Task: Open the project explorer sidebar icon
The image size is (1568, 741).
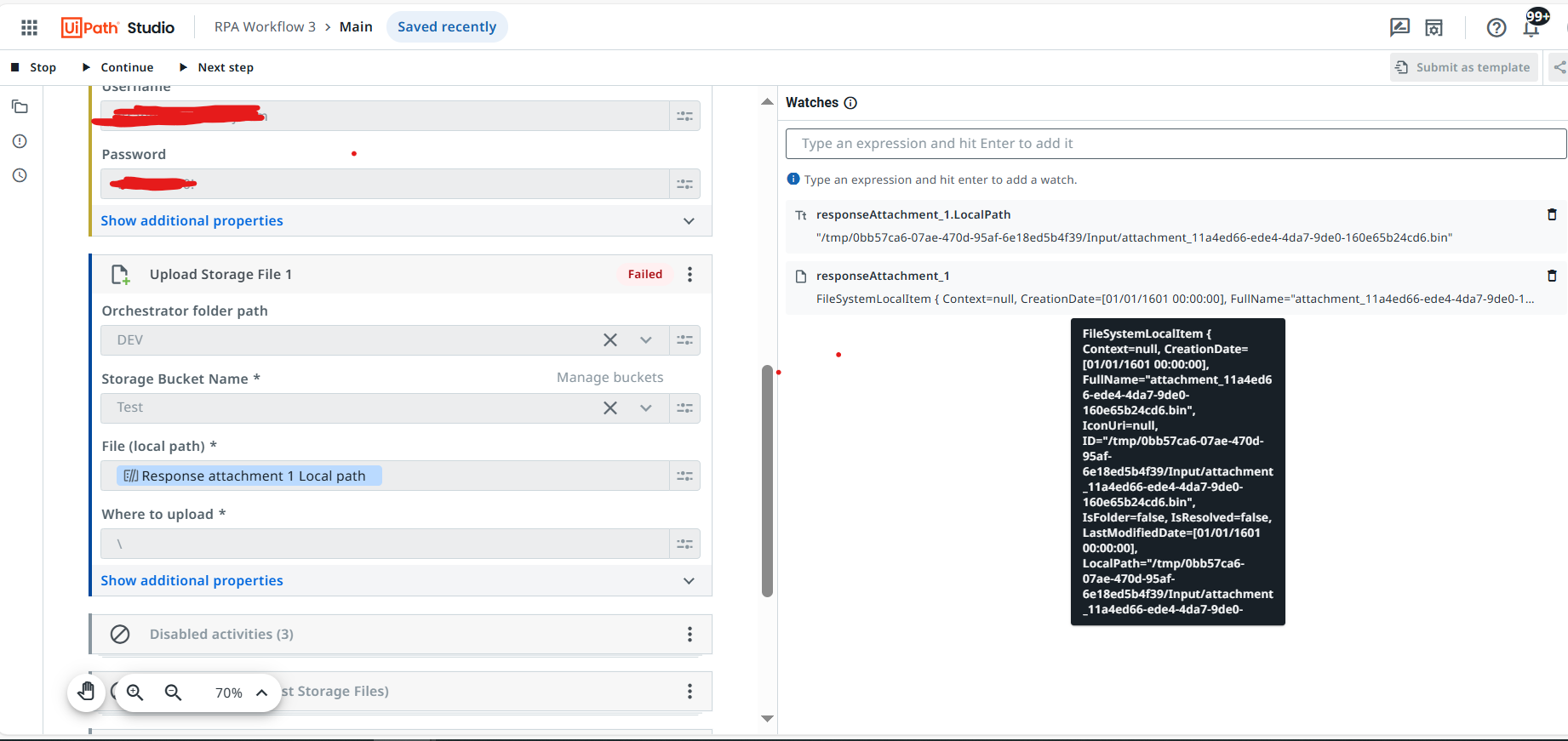Action: (20, 107)
